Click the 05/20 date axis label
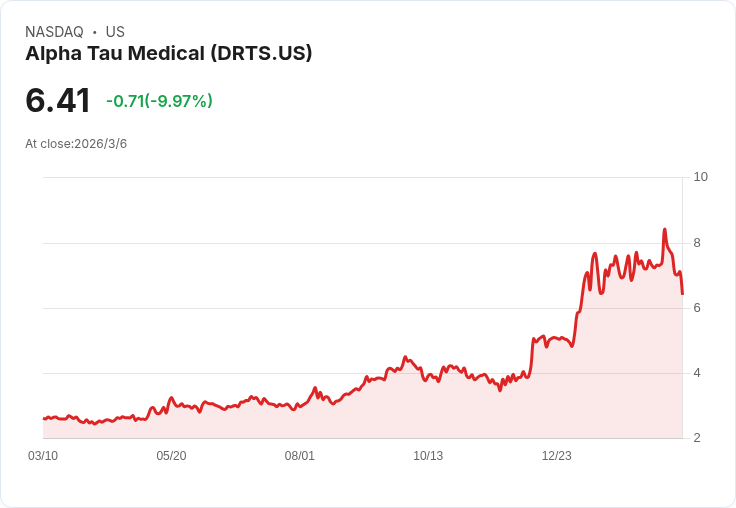 click(171, 456)
